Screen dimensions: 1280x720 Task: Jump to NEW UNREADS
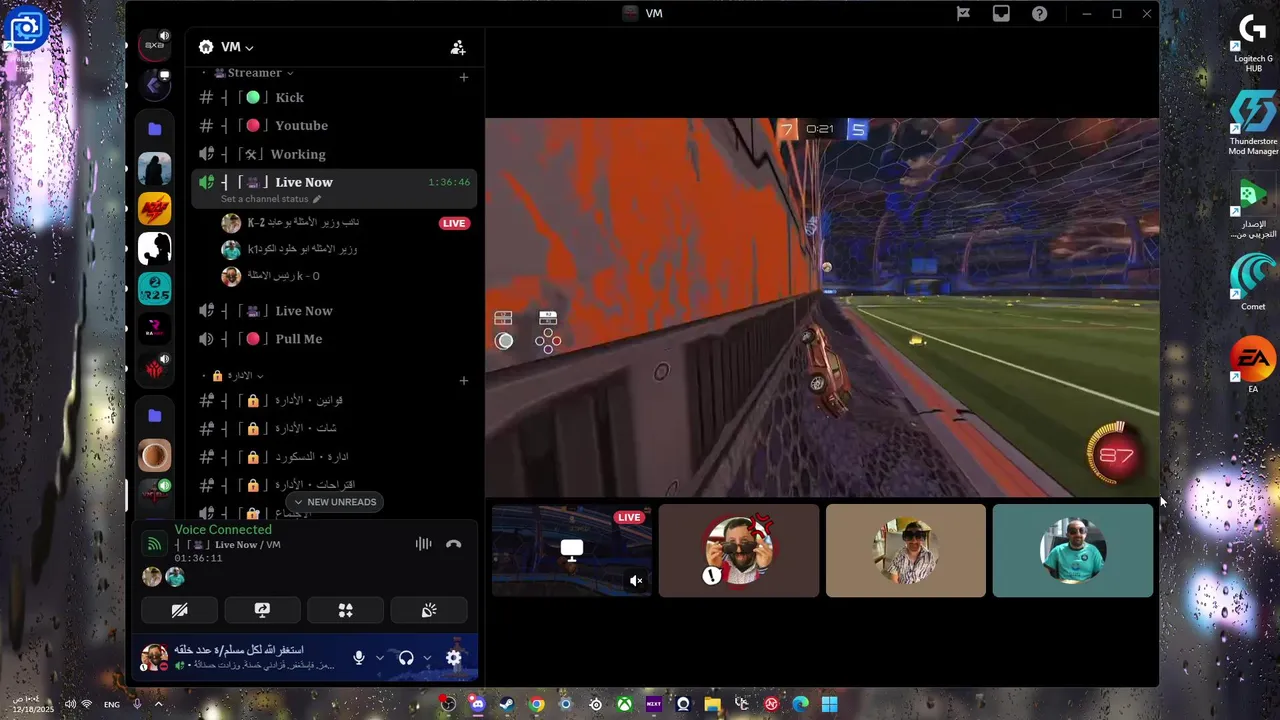(x=334, y=502)
